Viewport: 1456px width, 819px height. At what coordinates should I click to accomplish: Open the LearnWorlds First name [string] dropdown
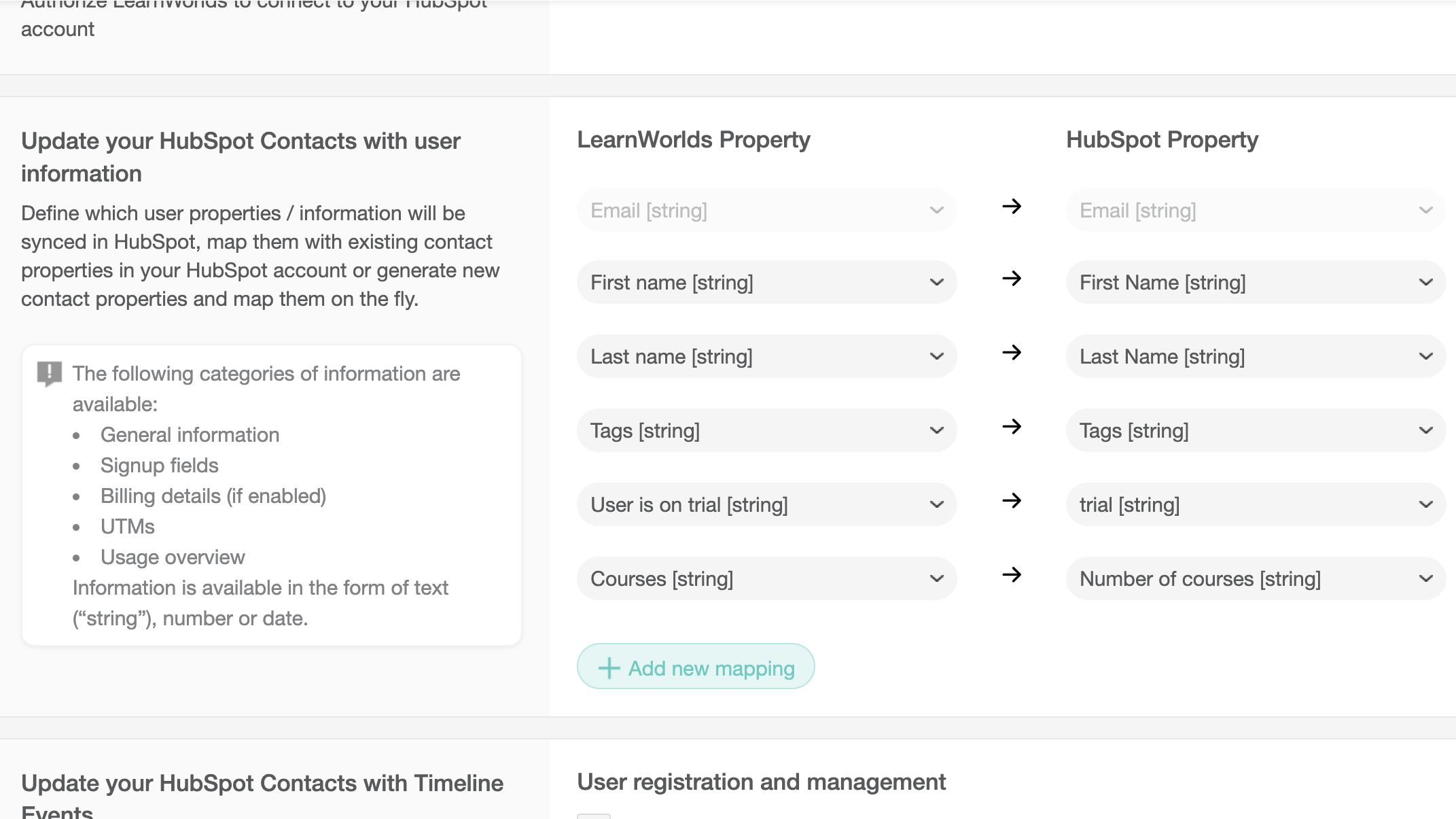[x=766, y=282]
